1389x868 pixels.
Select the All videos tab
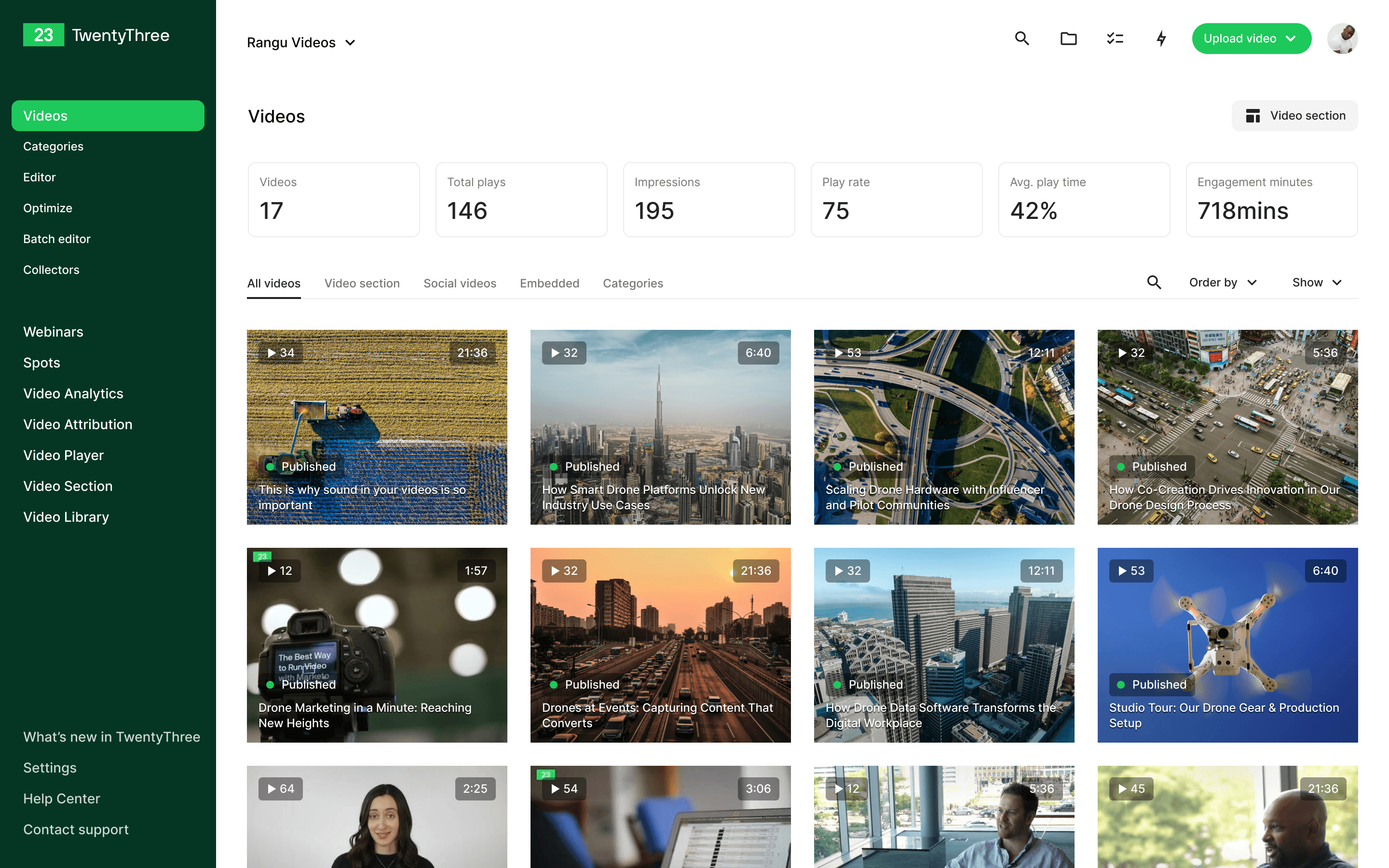tap(274, 283)
